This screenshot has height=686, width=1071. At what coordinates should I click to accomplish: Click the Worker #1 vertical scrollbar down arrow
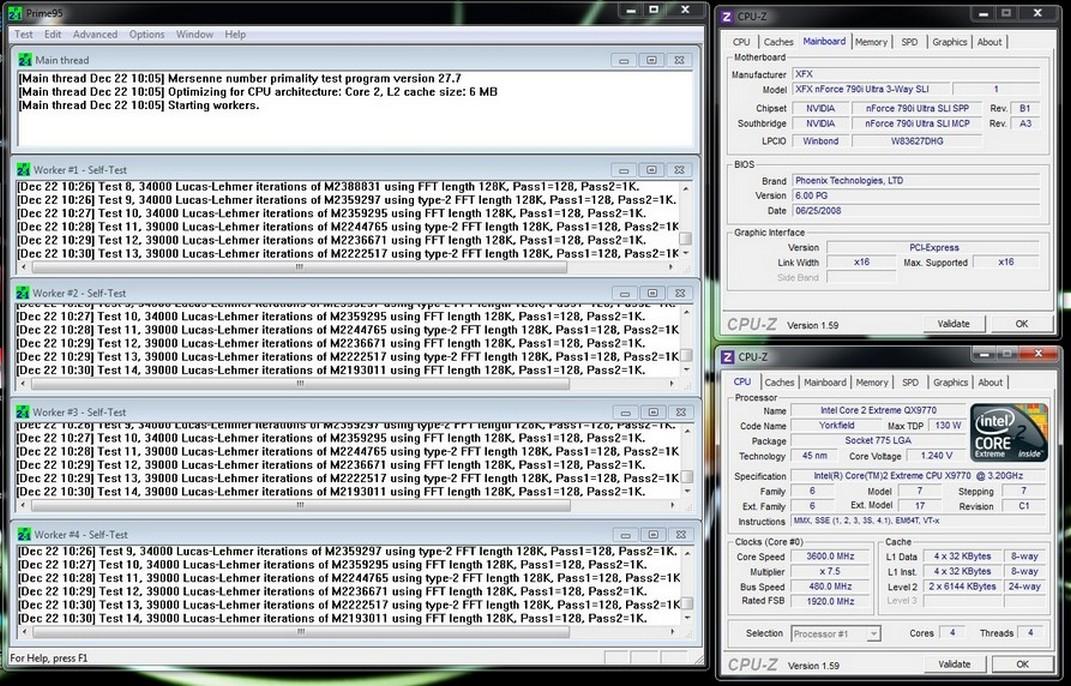tap(686, 253)
